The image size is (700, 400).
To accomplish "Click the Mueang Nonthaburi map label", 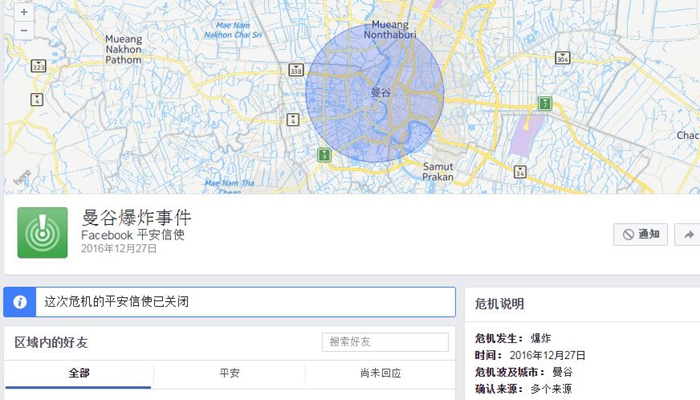I will pos(390,29).
